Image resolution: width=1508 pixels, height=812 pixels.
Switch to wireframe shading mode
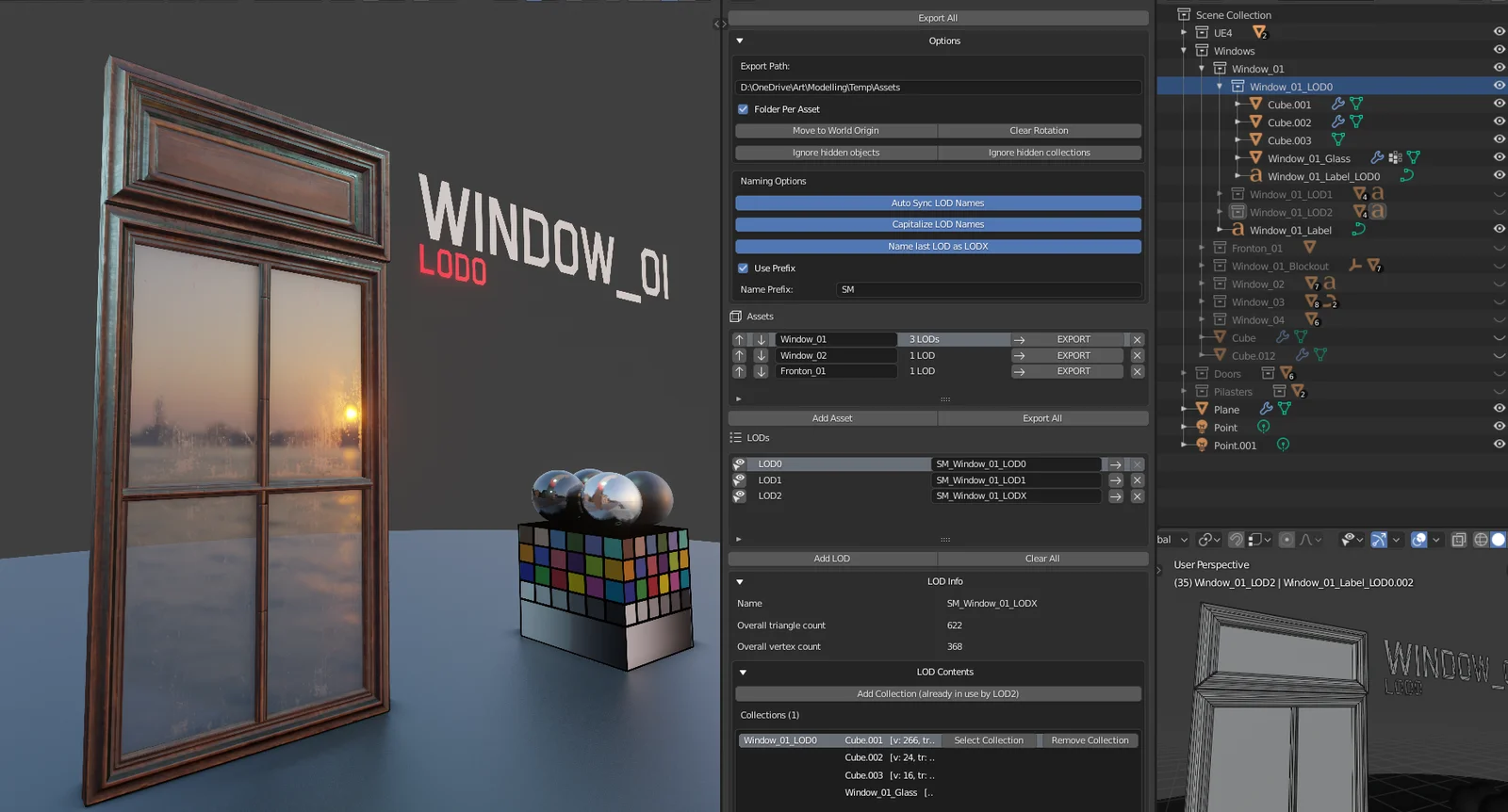coord(1481,540)
